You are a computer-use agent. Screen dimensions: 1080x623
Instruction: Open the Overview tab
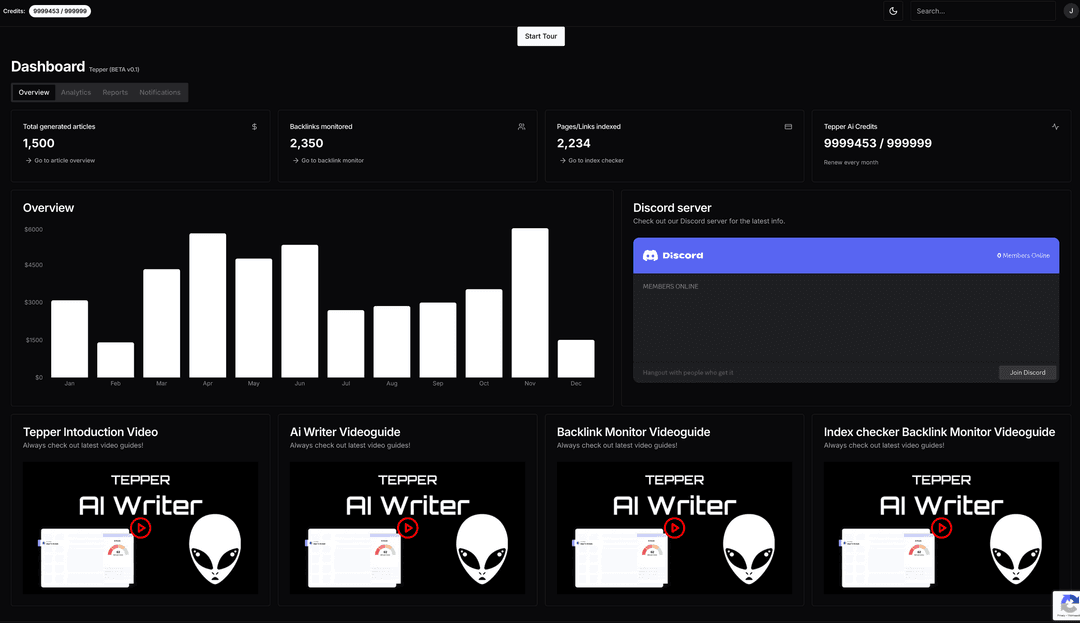tap(34, 92)
